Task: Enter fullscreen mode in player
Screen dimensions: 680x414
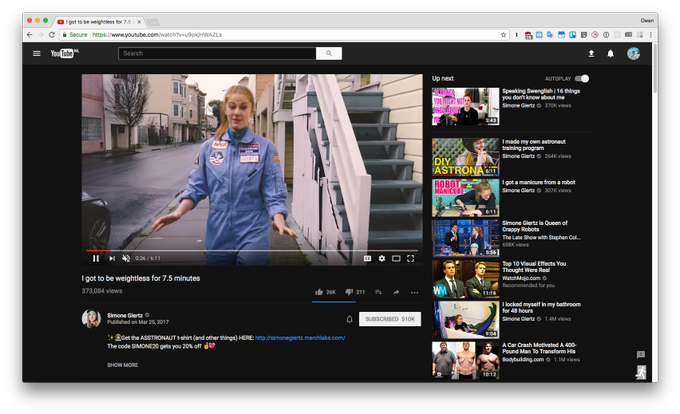Action: point(410,258)
